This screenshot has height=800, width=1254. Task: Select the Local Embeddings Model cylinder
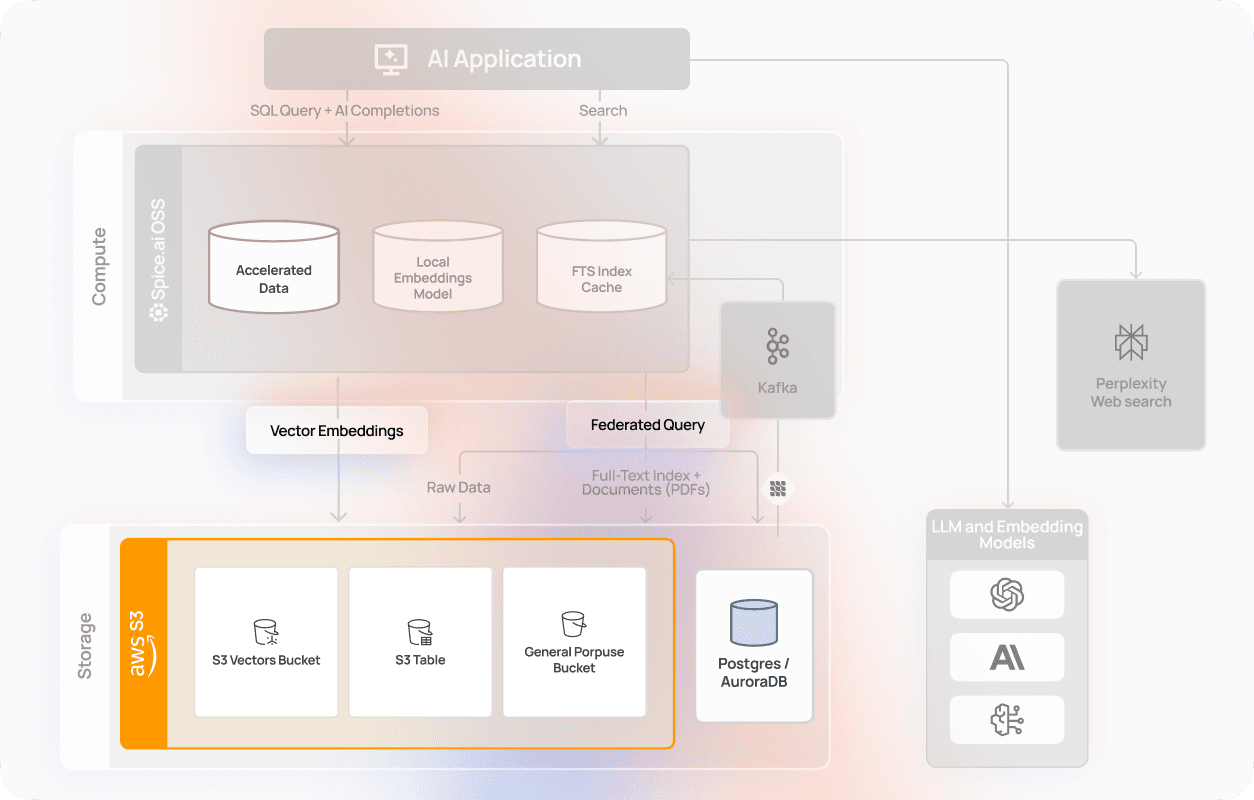pos(438,266)
